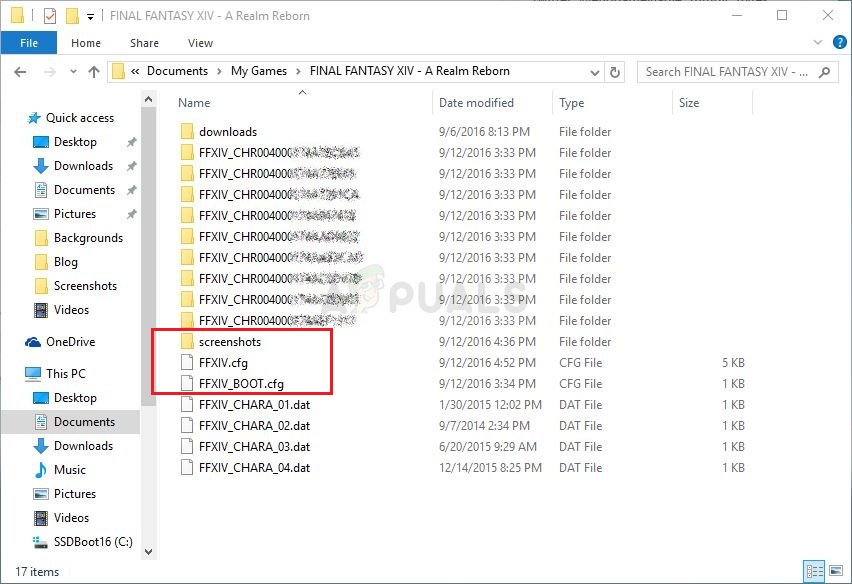The height and width of the screenshot is (584, 852).
Task: Select the FFXIV_CHARA_04.dat file name
Action: tap(254, 468)
